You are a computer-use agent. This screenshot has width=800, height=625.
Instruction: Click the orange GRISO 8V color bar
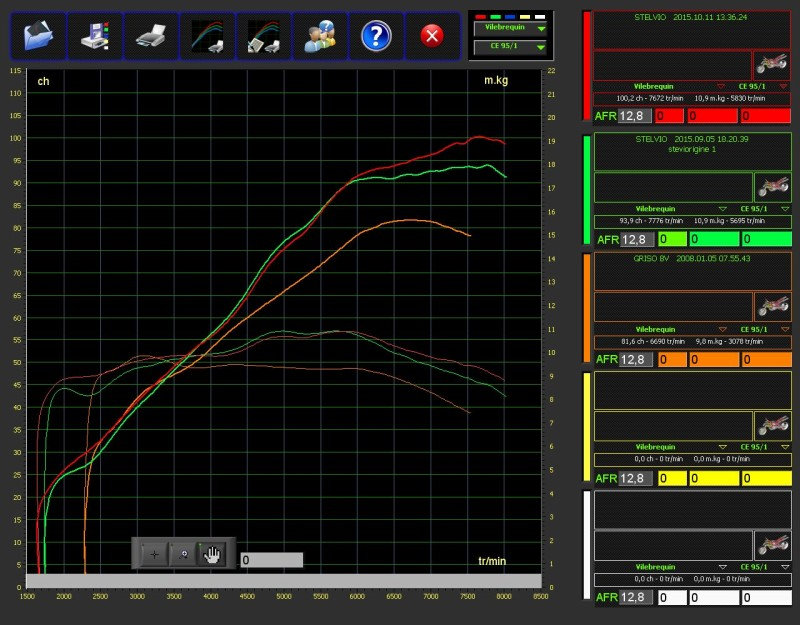point(586,308)
